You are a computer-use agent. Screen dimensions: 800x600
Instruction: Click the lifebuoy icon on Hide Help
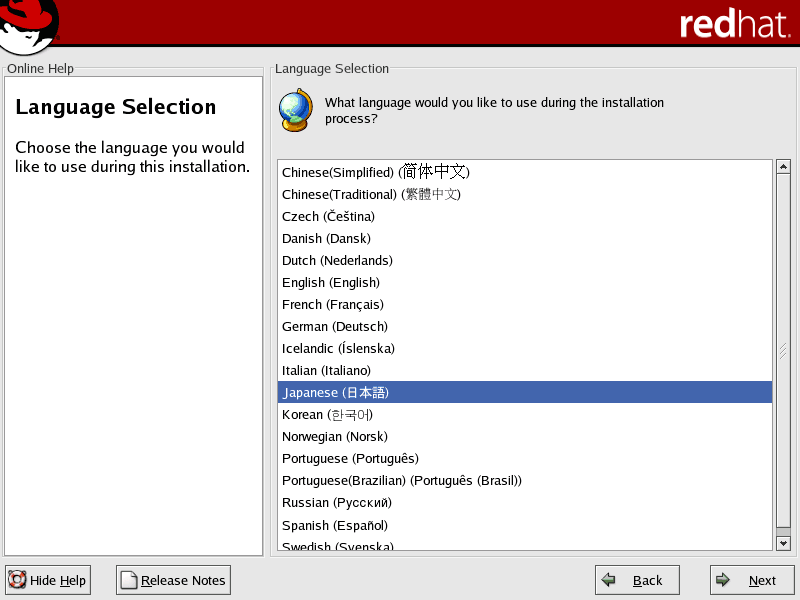point(17,580)
